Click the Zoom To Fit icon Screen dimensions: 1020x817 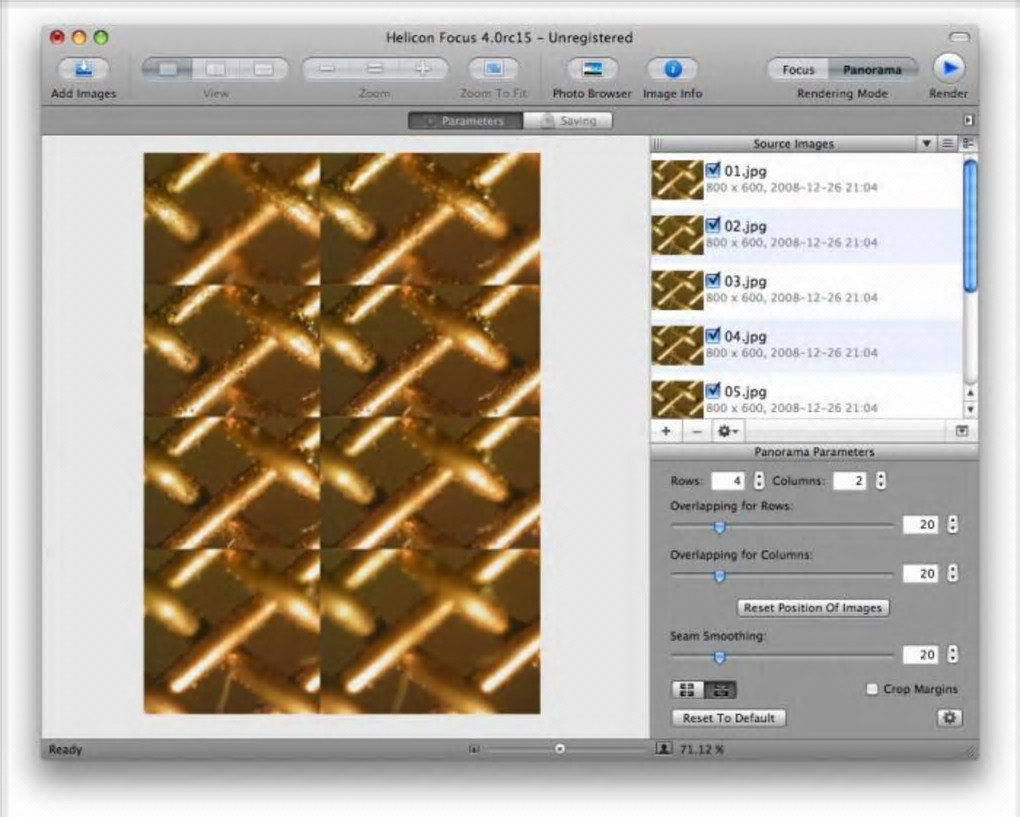coord(493,70)
